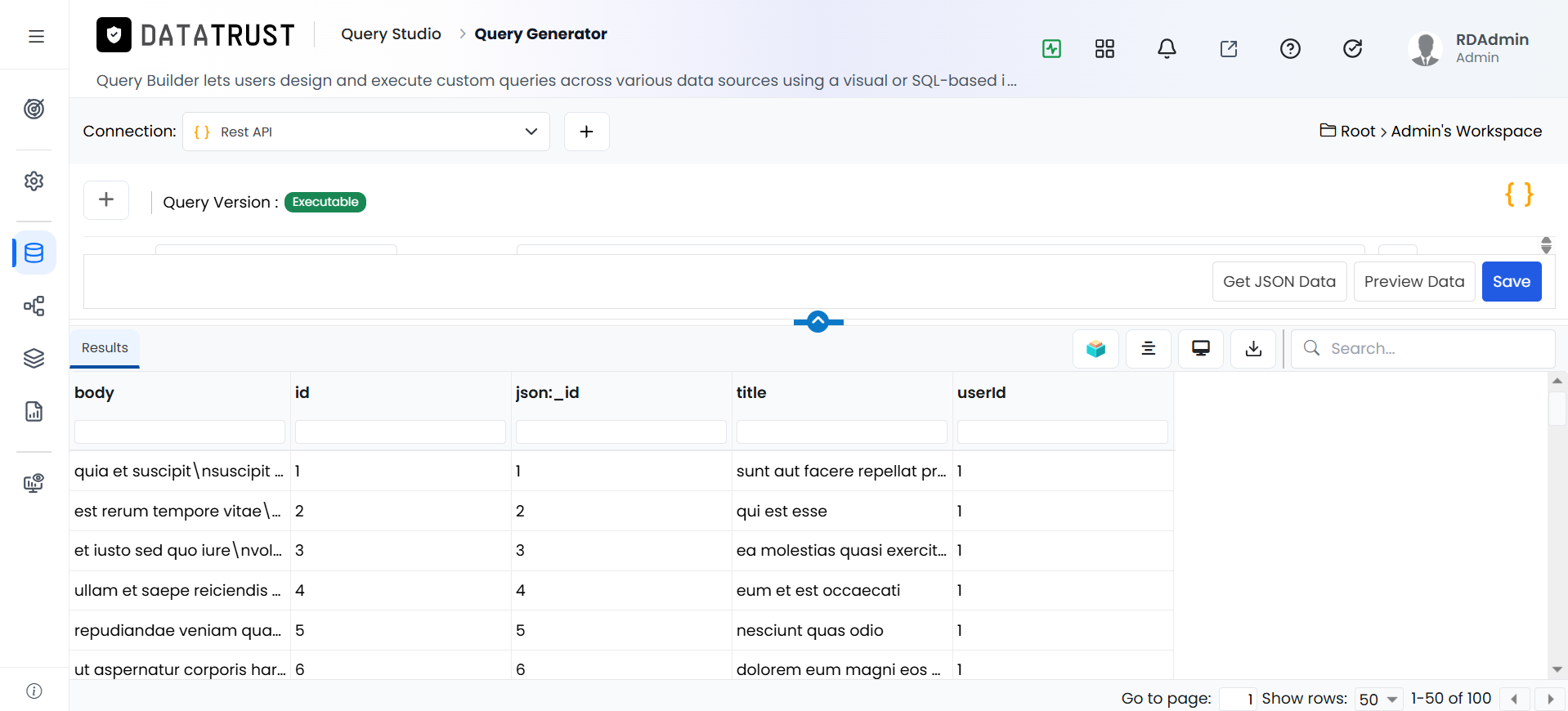Click the Search results input field
Image resolution: width=1568 pixels, height=711 pixels.
[x=1423, y=349]
